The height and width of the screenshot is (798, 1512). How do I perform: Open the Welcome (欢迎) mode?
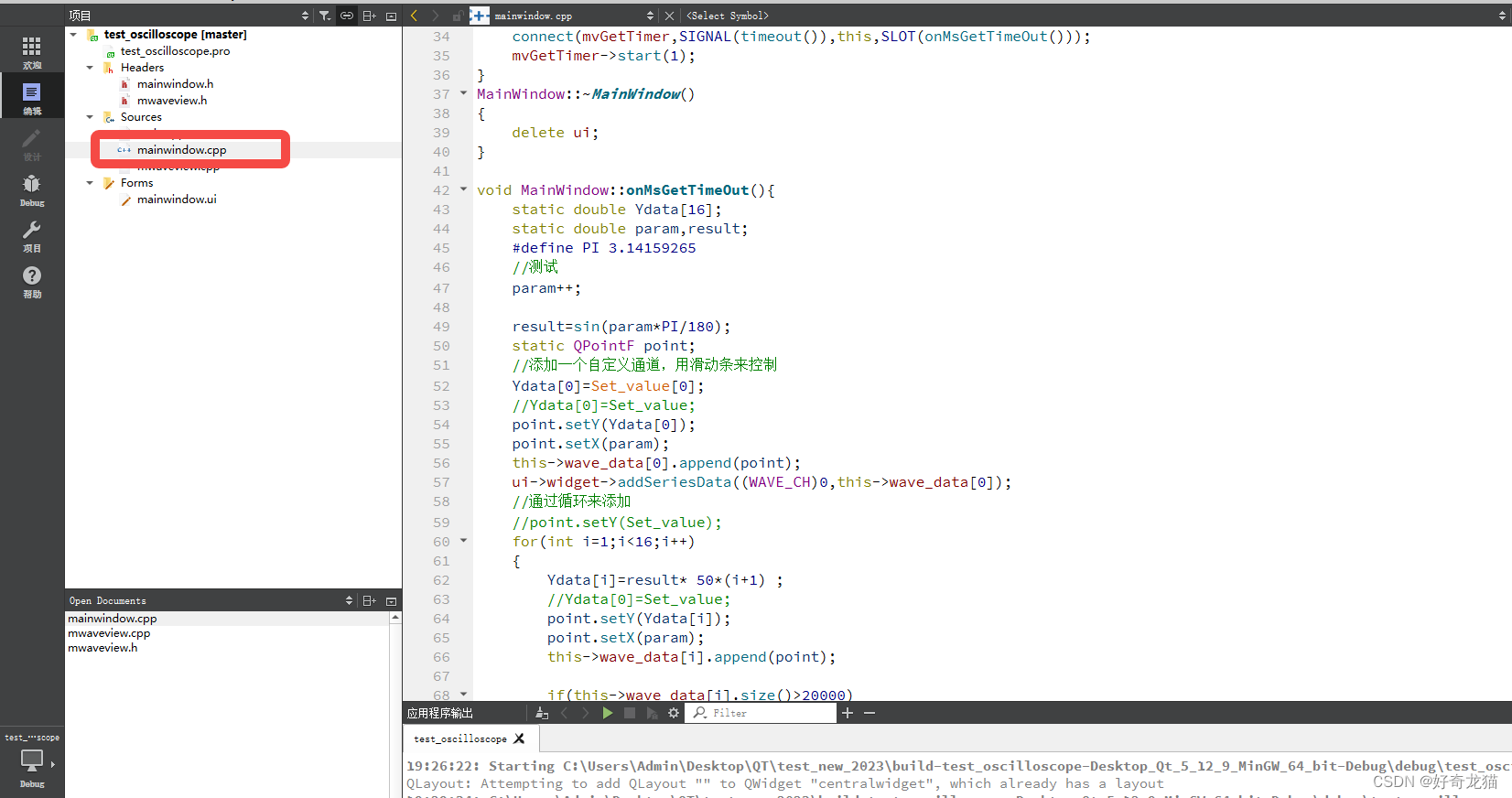[x=32, y=51]
